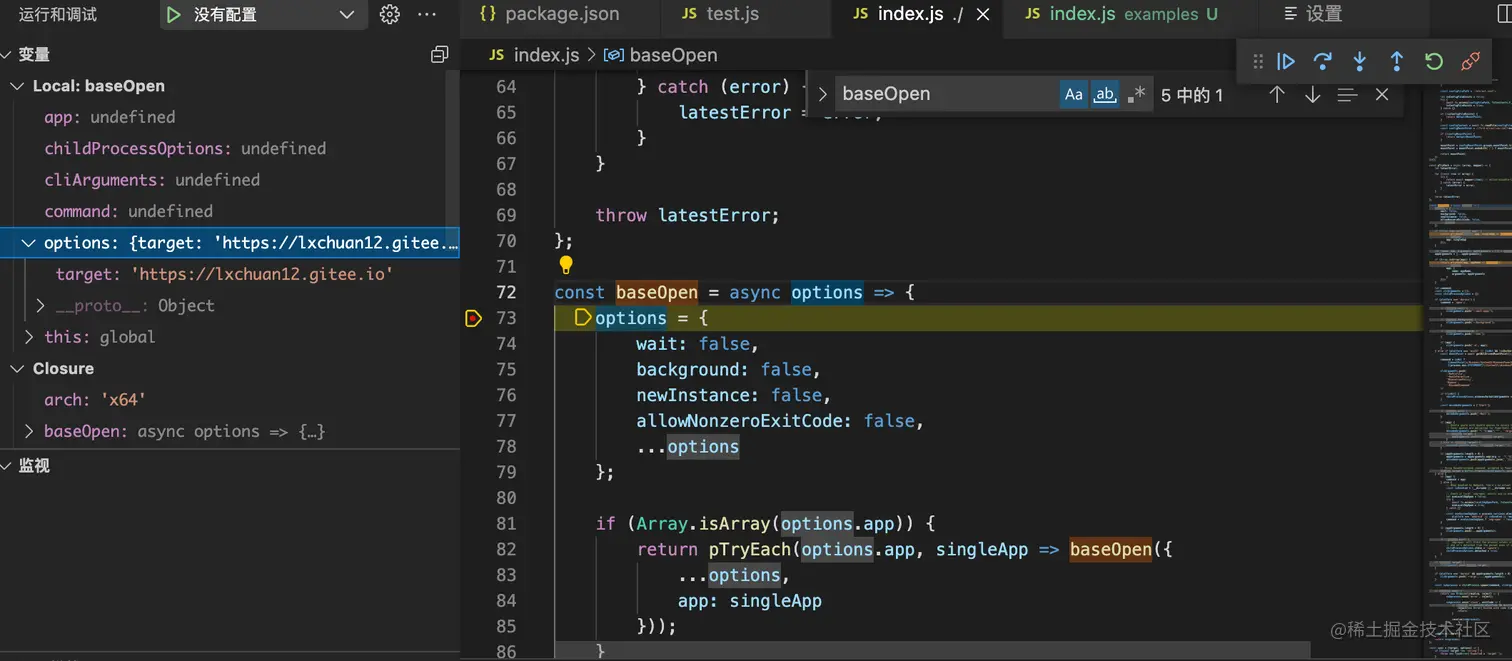Click the breakpoint on line 73

[x=473, y=318]
